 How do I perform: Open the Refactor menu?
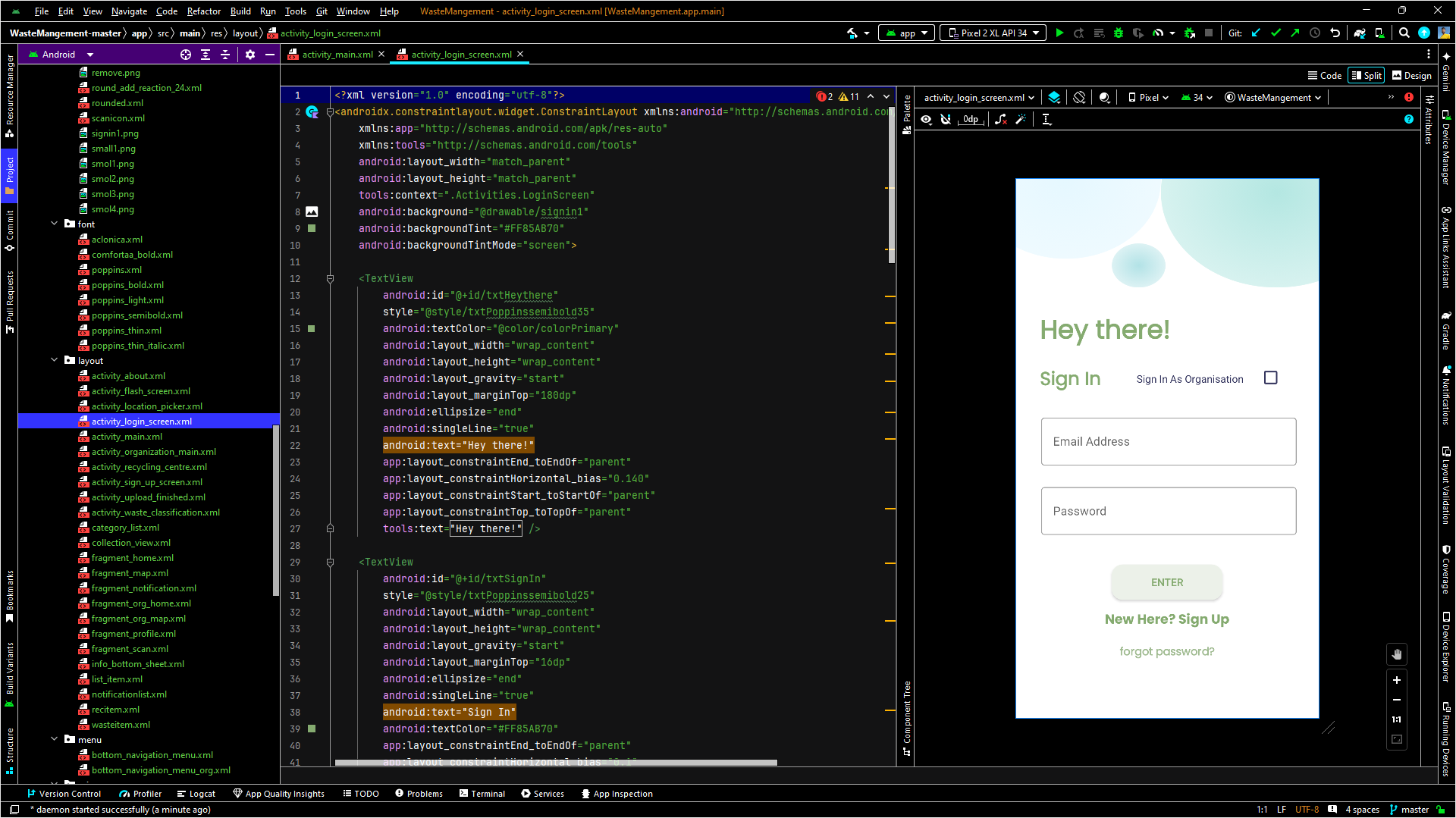203,11
